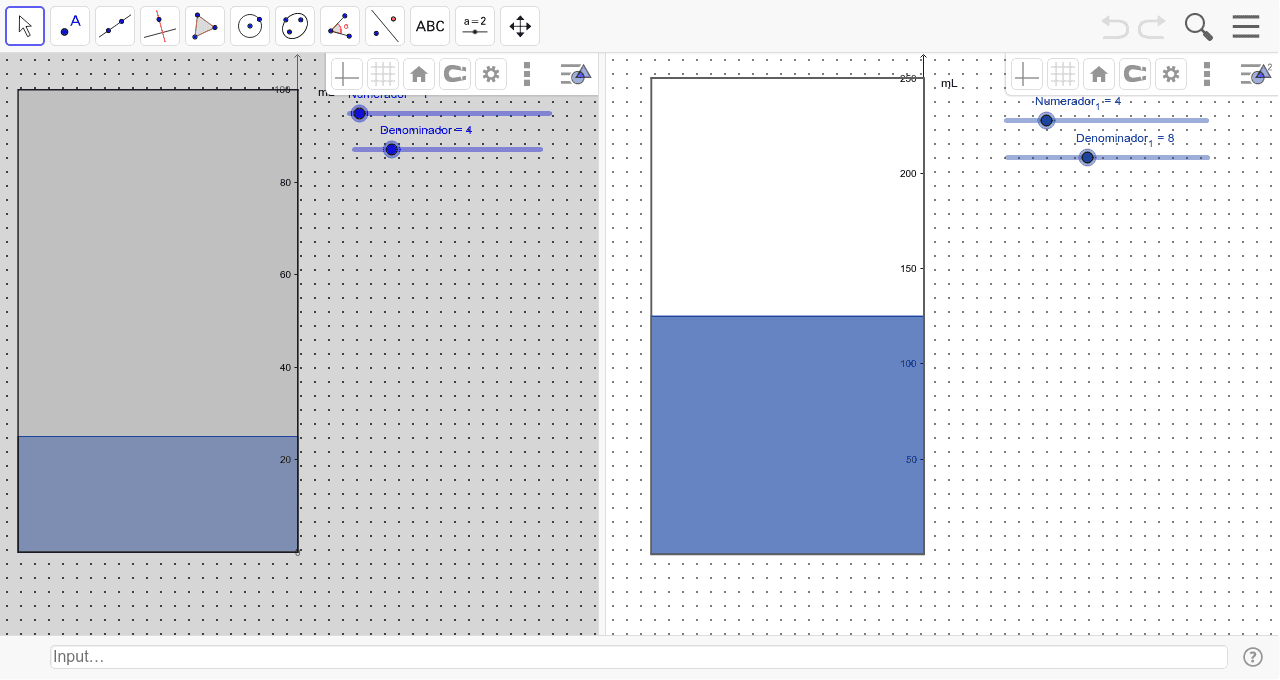This screenshot has width=1280, height=680.
Task: Select the Move arrow tool
Action: (x=25, y=26)
